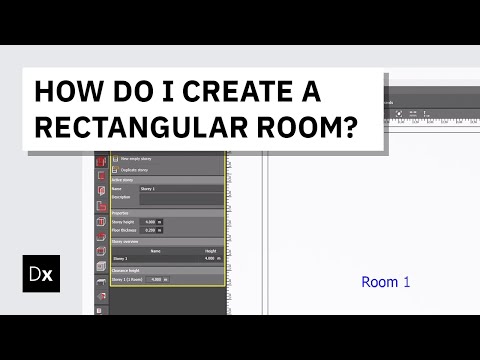Screen dimensions: 480x360
Task: Select the highlighted red storey construction tool
Action: [x=101, y=162]
